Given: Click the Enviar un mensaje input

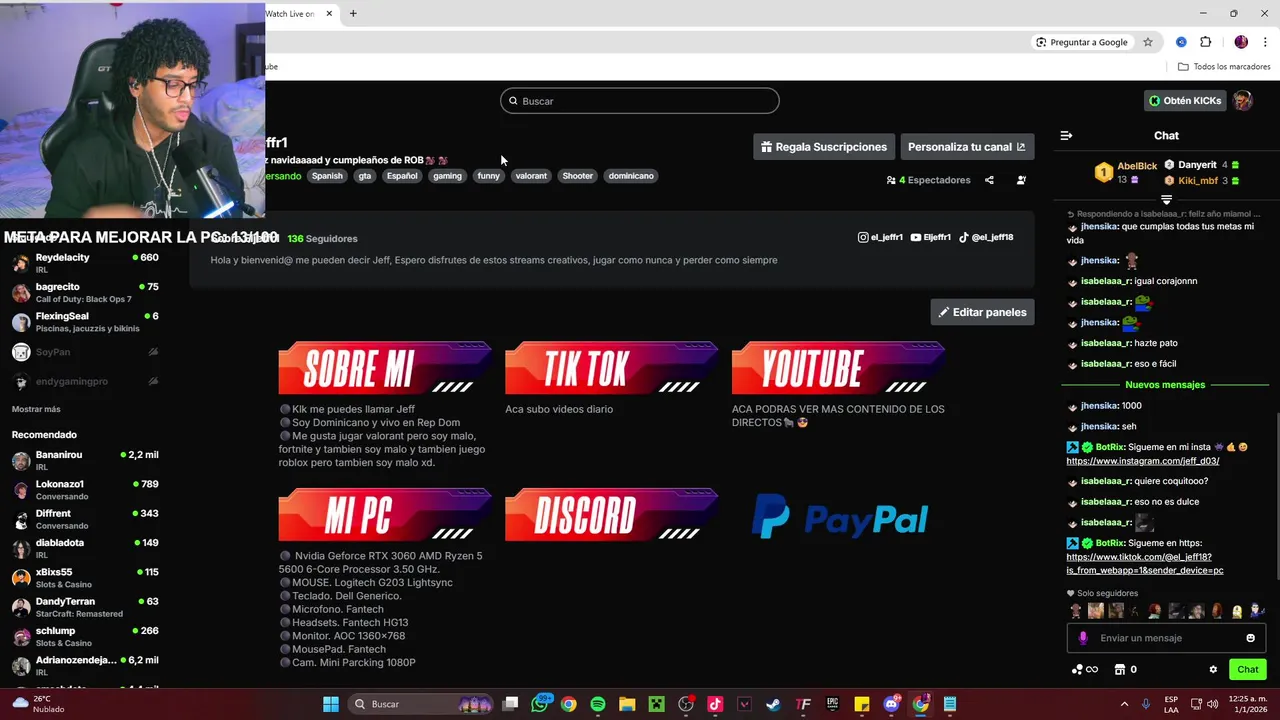Looking at the screenshot, I should click(x=1166, y=638).
